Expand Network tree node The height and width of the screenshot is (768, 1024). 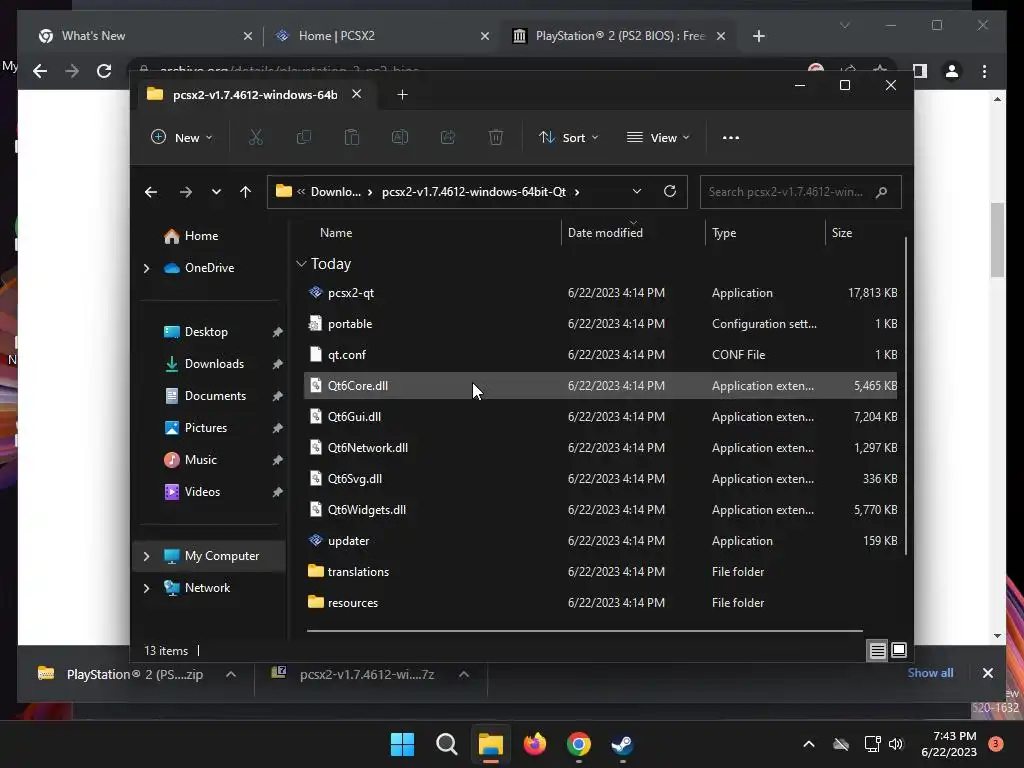point(146,588)
